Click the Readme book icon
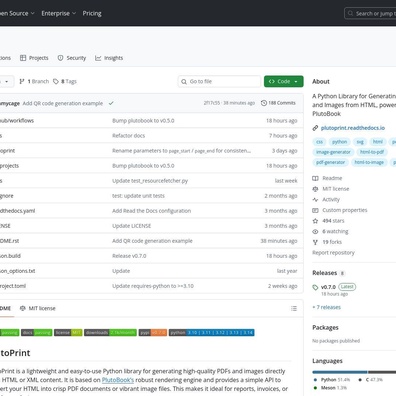 click(315, 178)
